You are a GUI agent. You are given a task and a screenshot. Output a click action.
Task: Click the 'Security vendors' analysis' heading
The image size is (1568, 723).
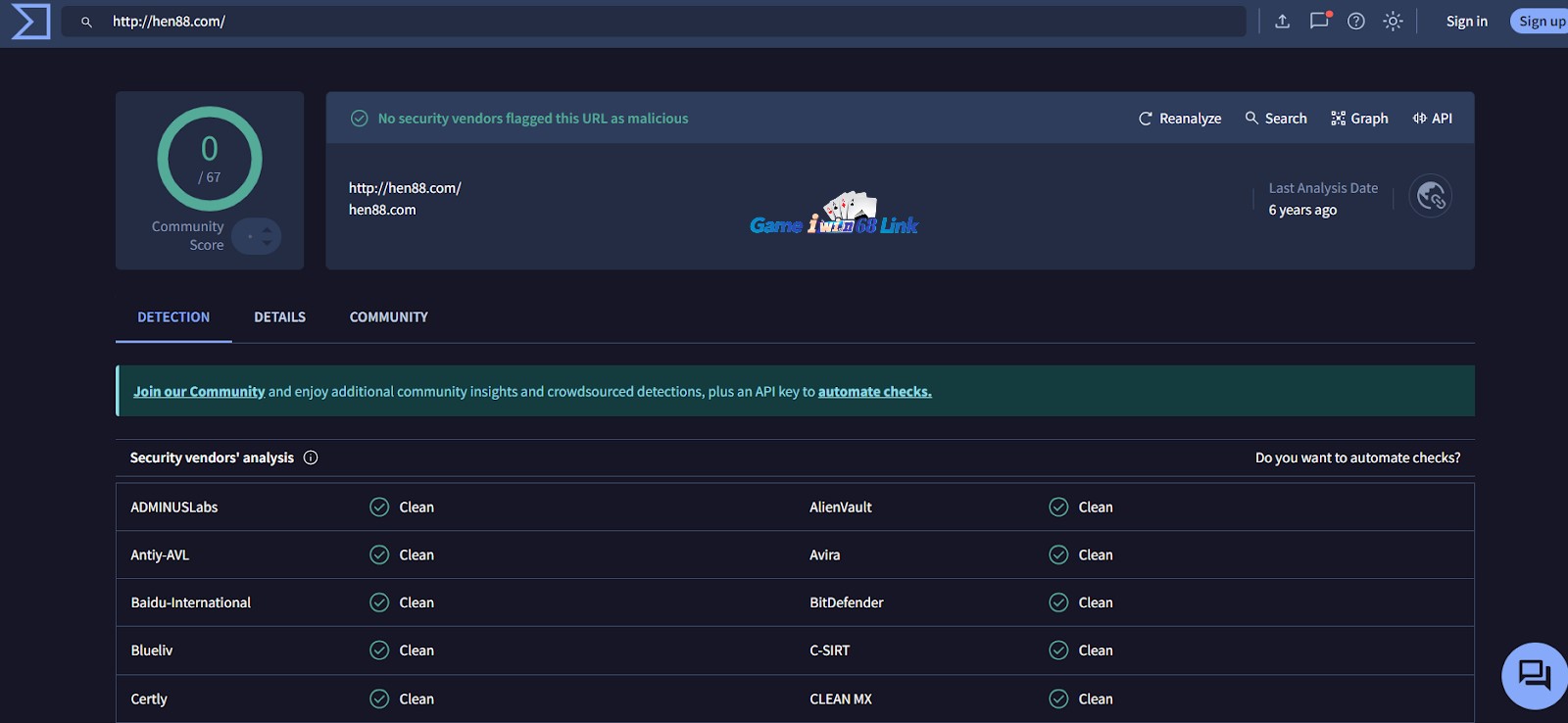pos(212,458)
